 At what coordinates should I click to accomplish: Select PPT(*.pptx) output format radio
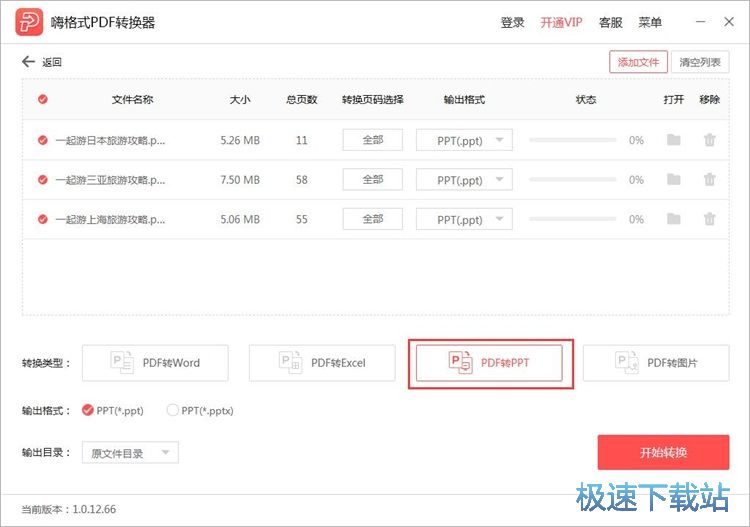(172, 410)
